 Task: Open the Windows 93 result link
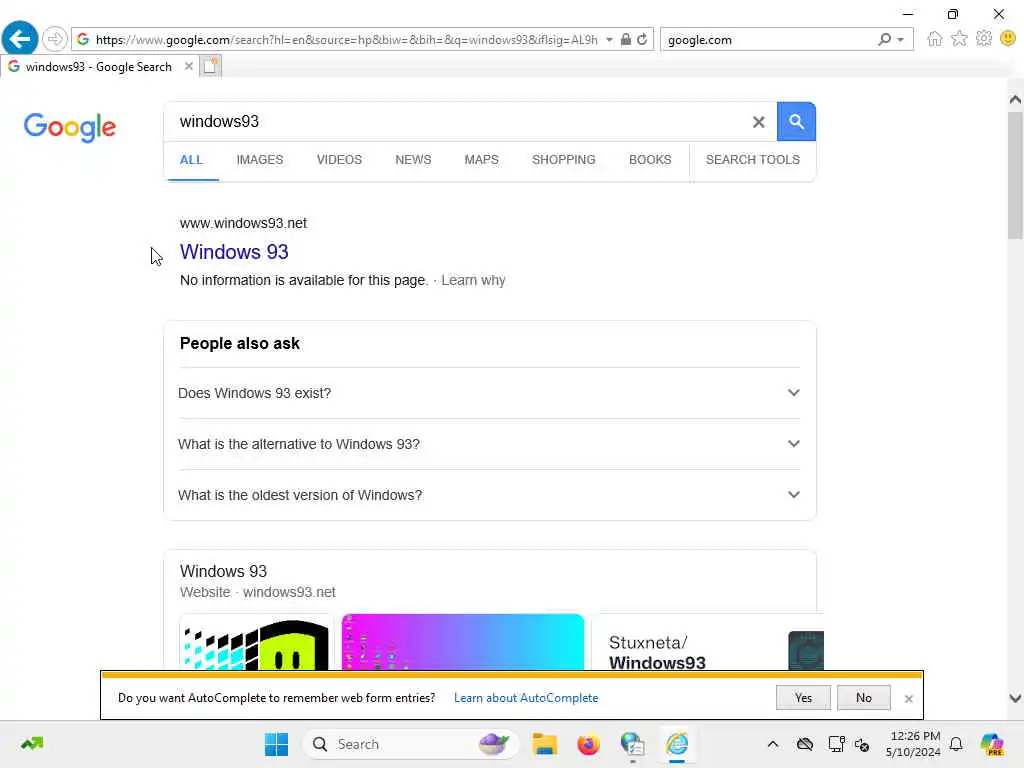(234, 252)
